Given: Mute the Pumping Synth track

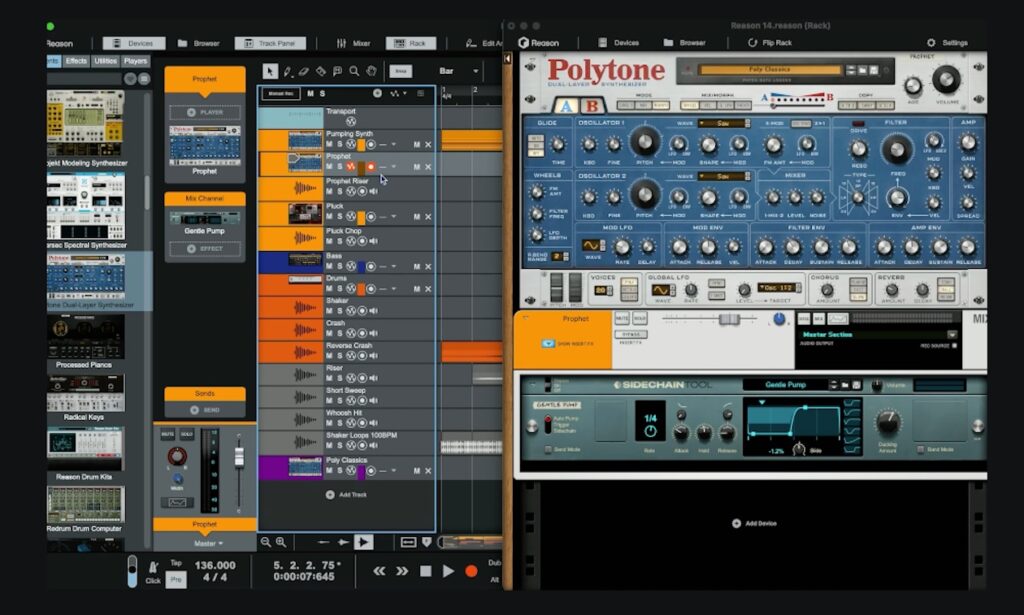Looking at the screenshot, I should pyautogui.click(x=329, y=145).
